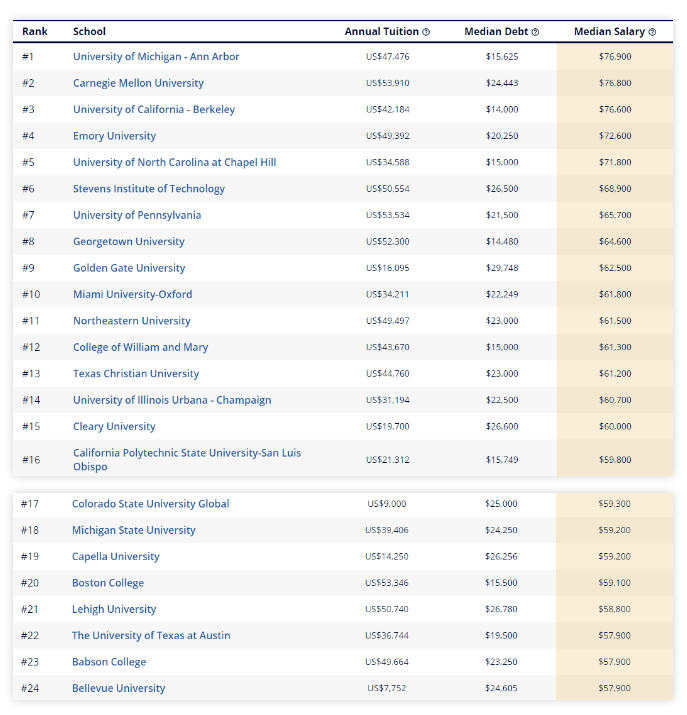The height and width of the screenshot is (715, 687).
Task: Click tuition value US$9,000
Action: tap(387, 504)
